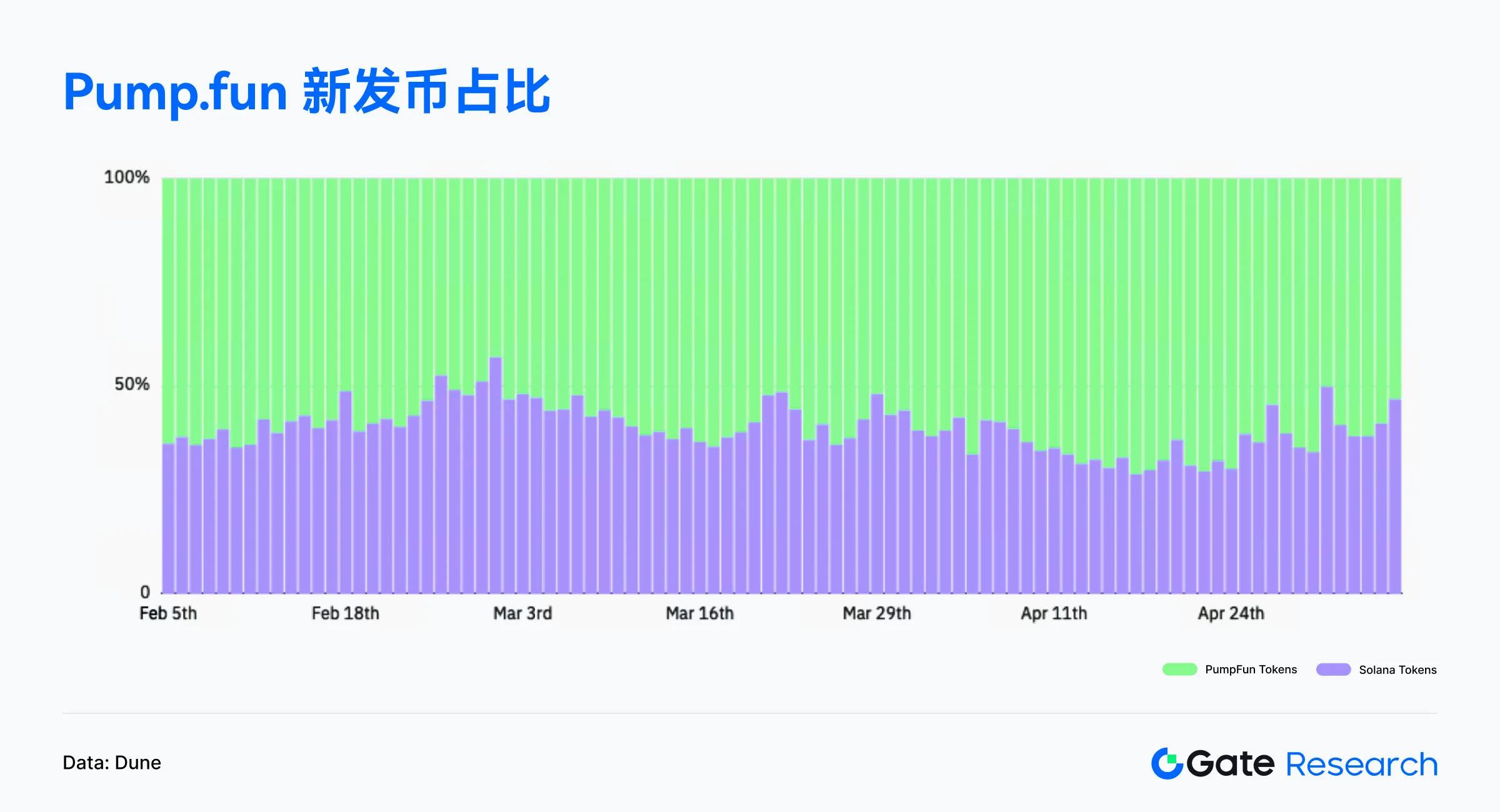Click the Feb 5th axis label

[x=168, y=613]
